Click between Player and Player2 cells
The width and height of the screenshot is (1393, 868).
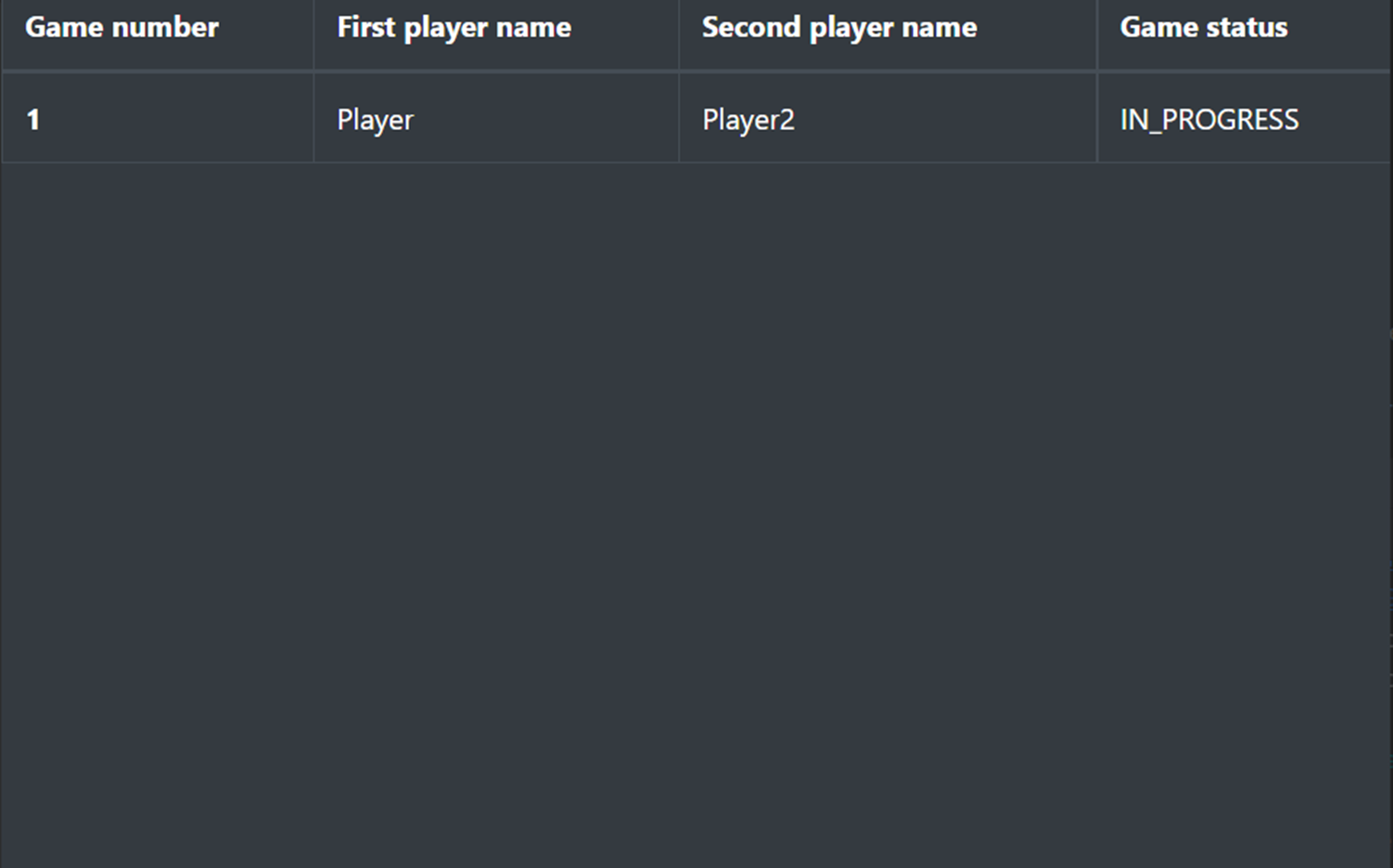pos(679,119)
